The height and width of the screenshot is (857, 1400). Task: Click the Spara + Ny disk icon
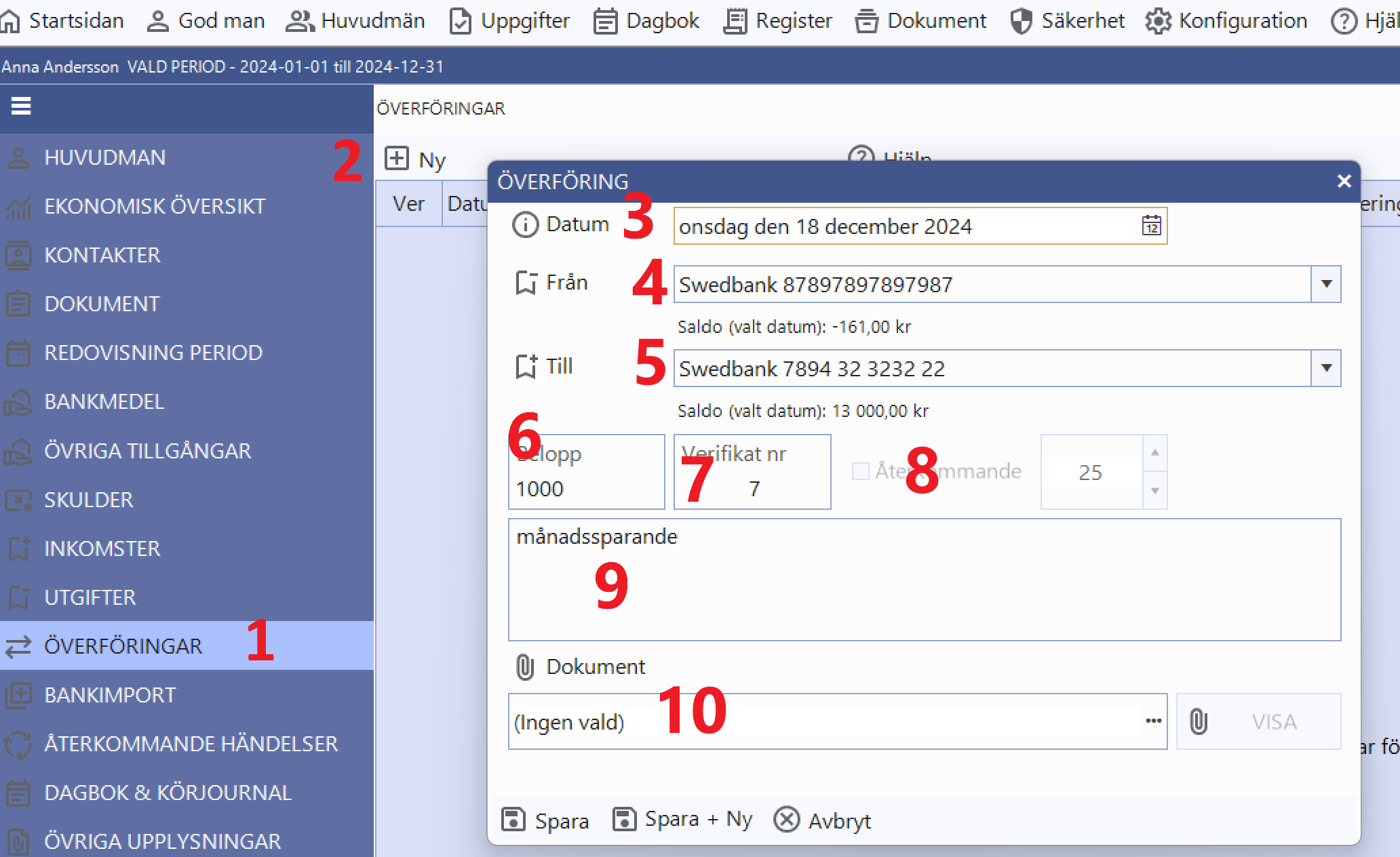click(x=624, y=819)
